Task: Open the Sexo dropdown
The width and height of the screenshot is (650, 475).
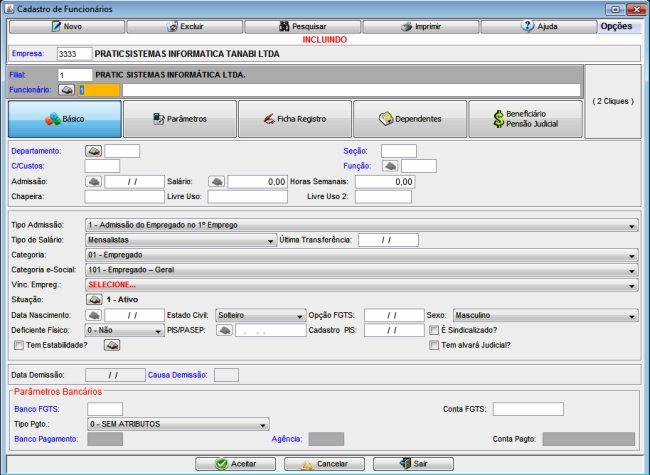Action: click(x=546, y=315)
